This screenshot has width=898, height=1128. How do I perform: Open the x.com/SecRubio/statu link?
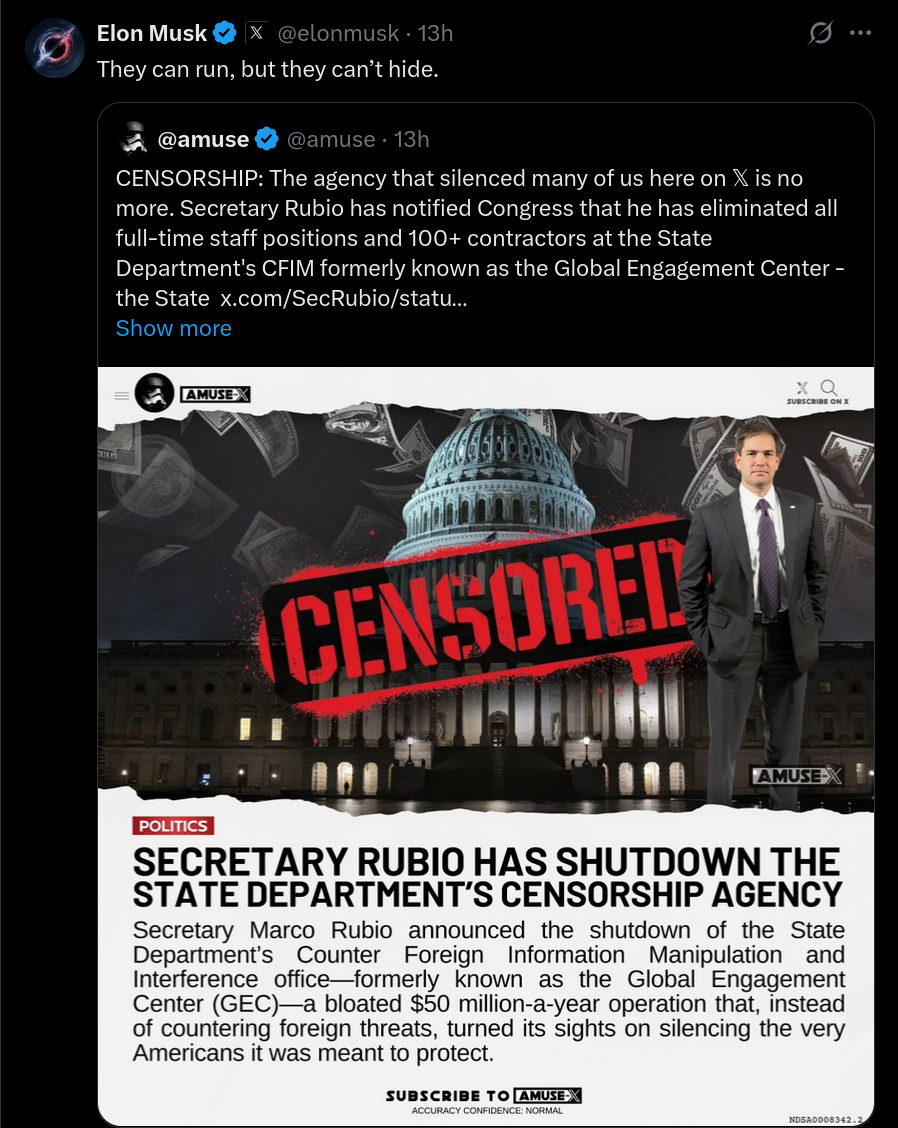coord(344,298)
